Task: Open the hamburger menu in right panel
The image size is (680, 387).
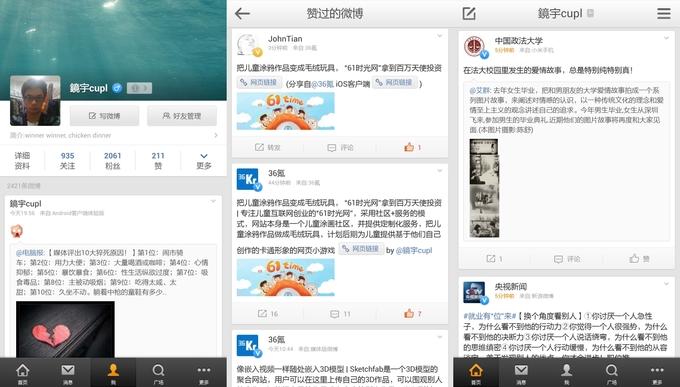Action: click(664, 13)
